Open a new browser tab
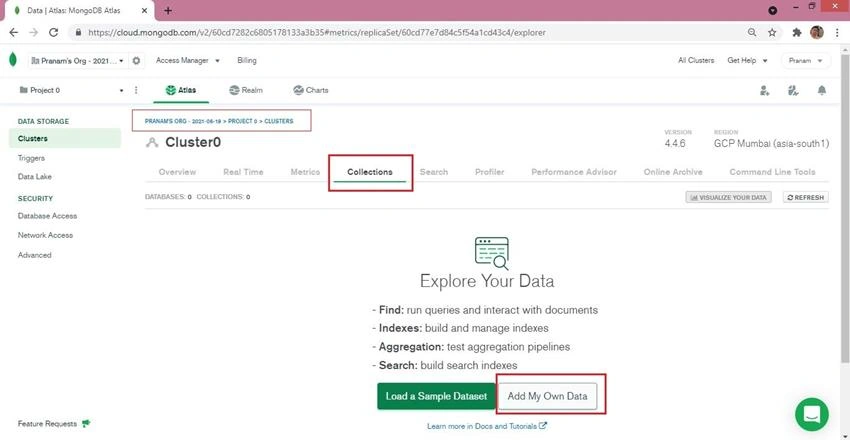850x440 pixels. [168, 10]
